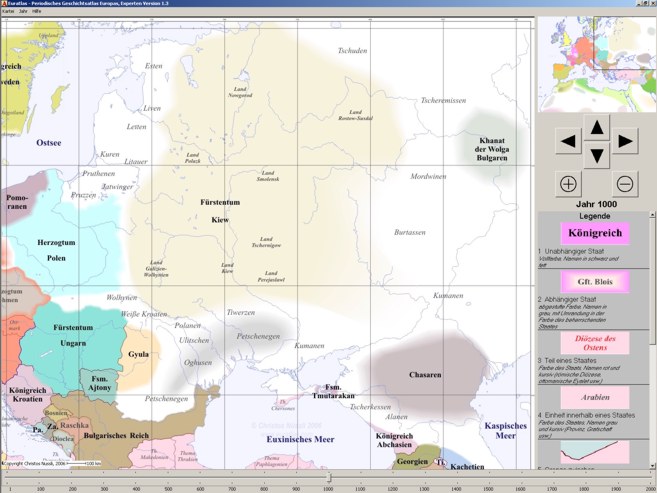
Task: Click the Jahr 1000 label
Action: 596,204
